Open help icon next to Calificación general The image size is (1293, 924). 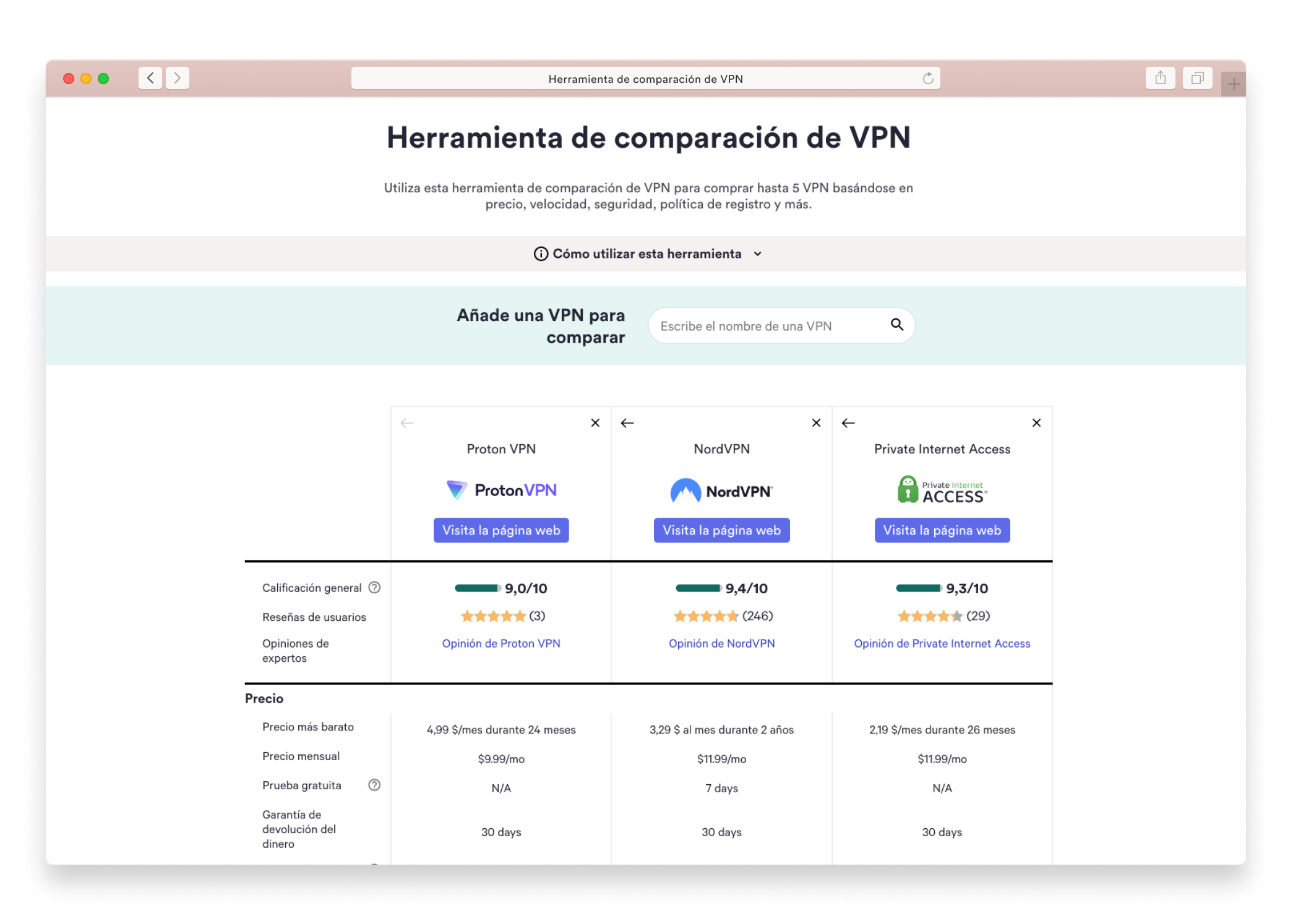pos(374,588)
